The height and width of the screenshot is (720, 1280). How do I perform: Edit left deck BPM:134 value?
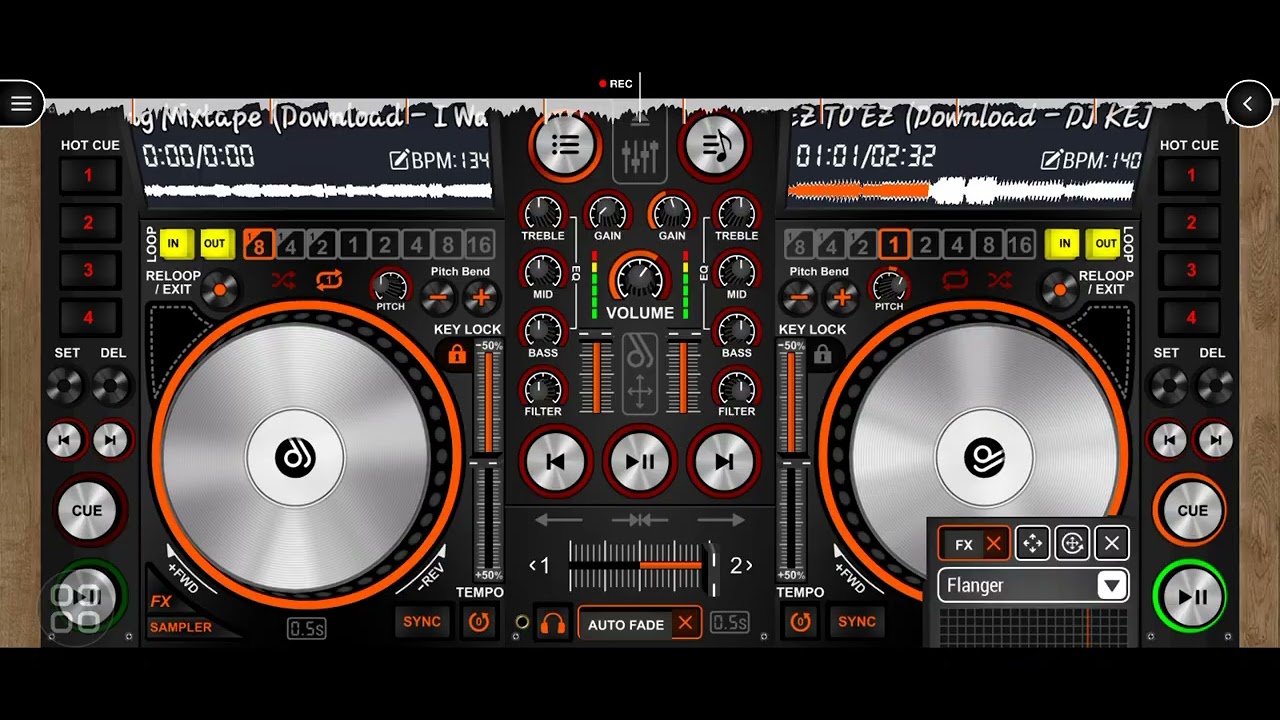[x=439, y=160]
